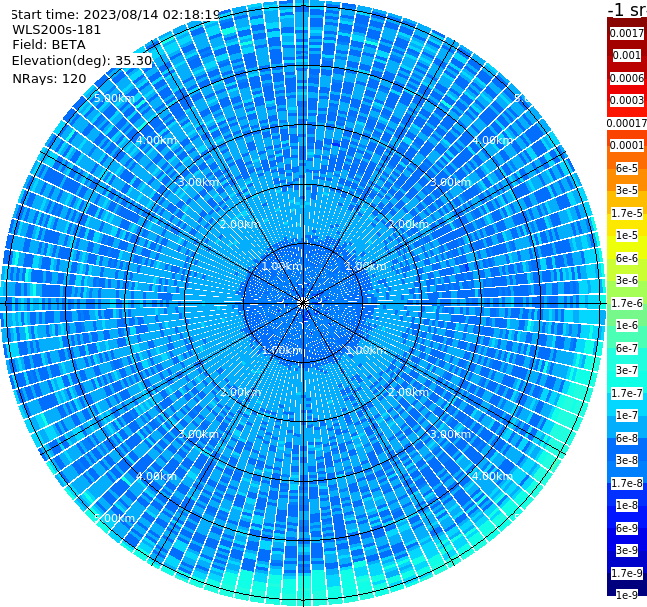The height and width of the screenshot is (607, 647).
Task: Click the lower-left 5.00km range label
Action: [115, 518]
